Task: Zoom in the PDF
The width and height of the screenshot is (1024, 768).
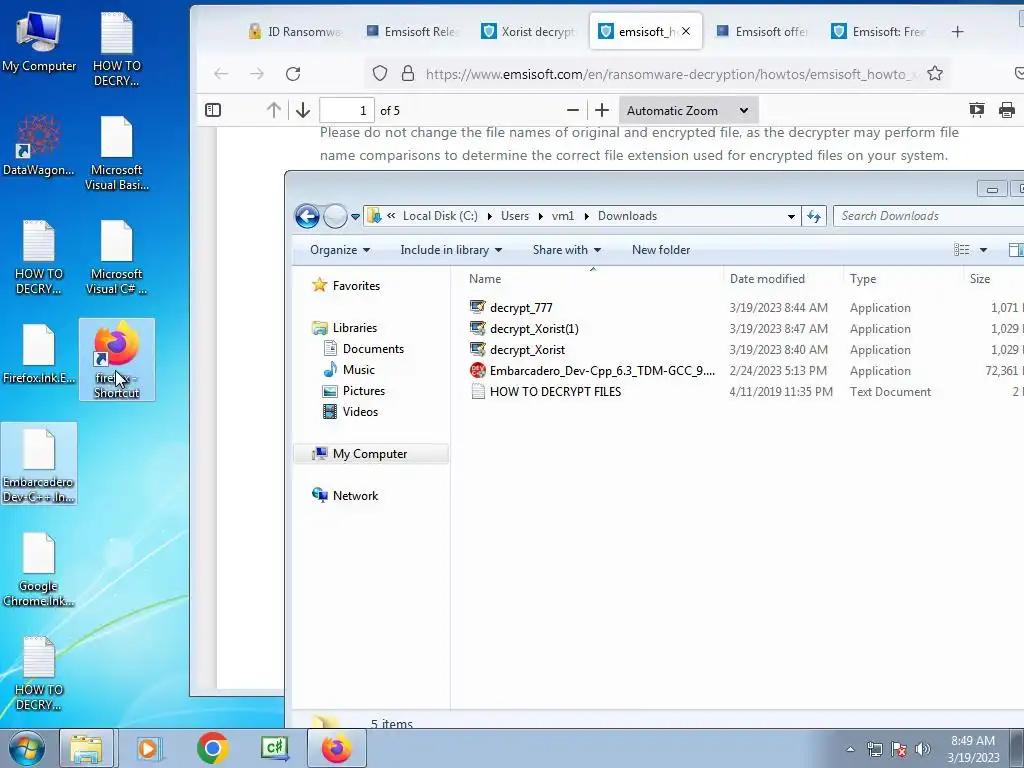Action: click(x=601, y=110)
